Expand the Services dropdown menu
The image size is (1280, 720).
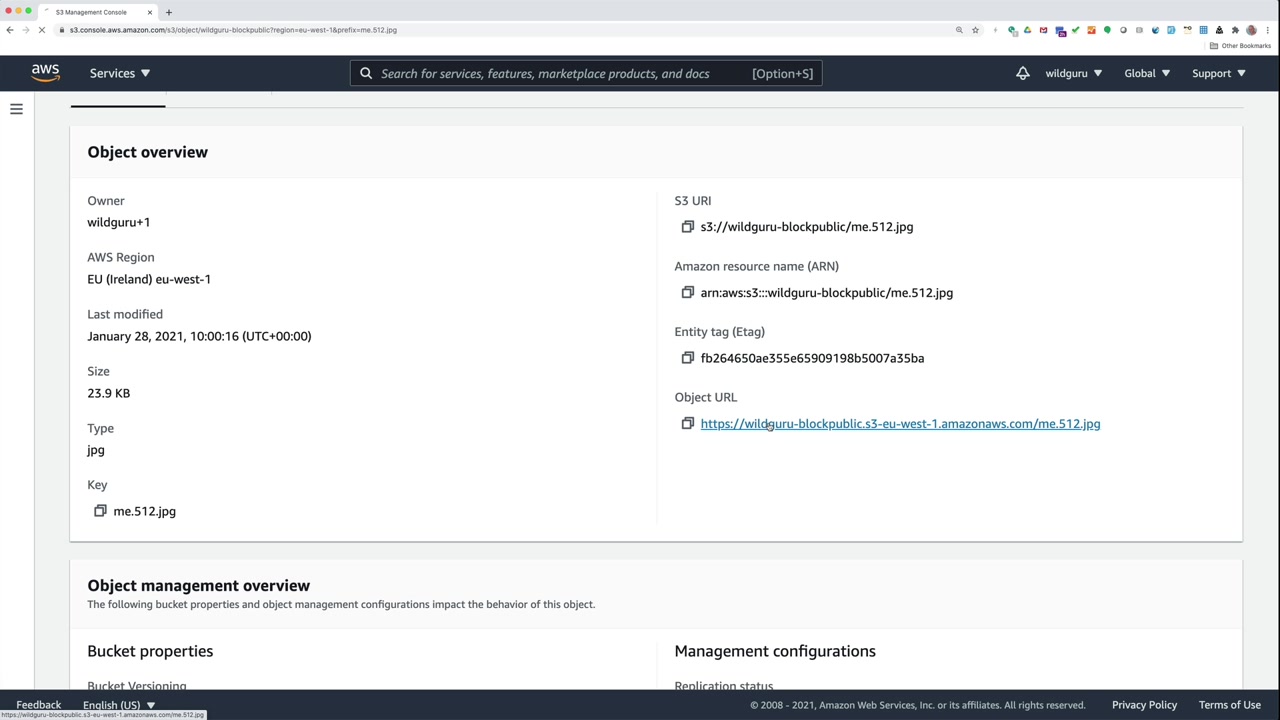point(120,73)
